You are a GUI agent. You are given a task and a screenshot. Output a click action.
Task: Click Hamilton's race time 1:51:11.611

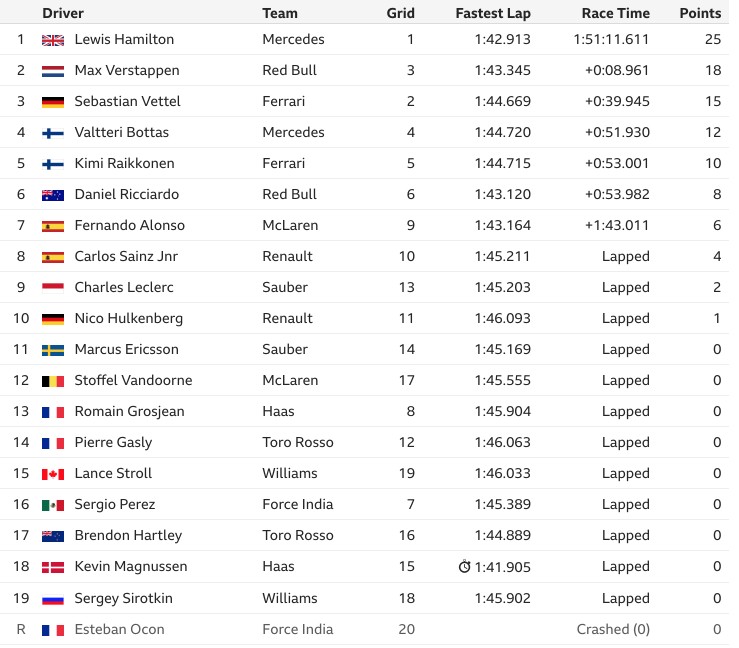point(611,39)
